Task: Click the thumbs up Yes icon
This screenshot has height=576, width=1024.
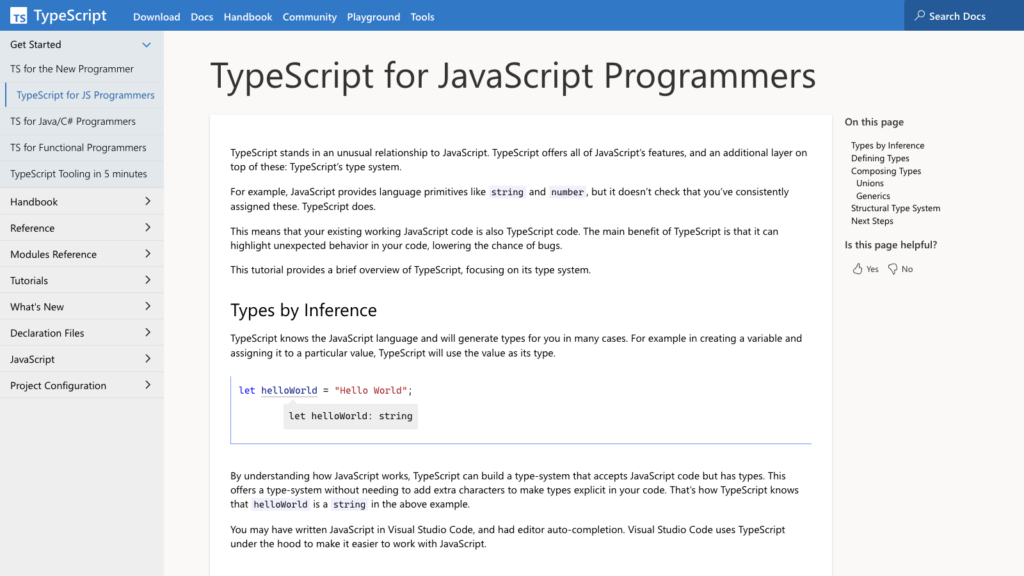Action: tap(857, 268)
